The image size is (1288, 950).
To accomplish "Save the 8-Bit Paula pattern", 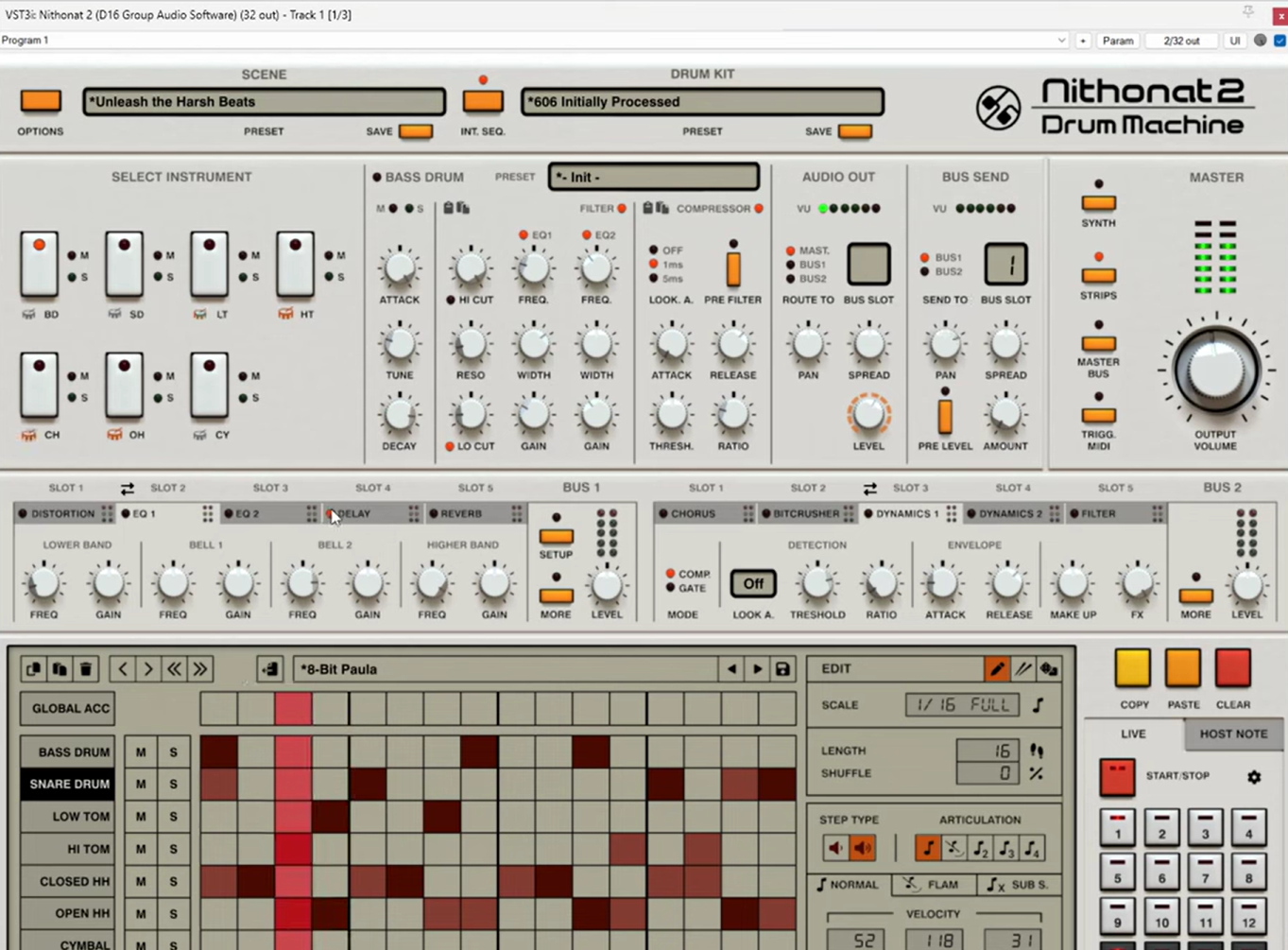I will click(x=782, y=669).
